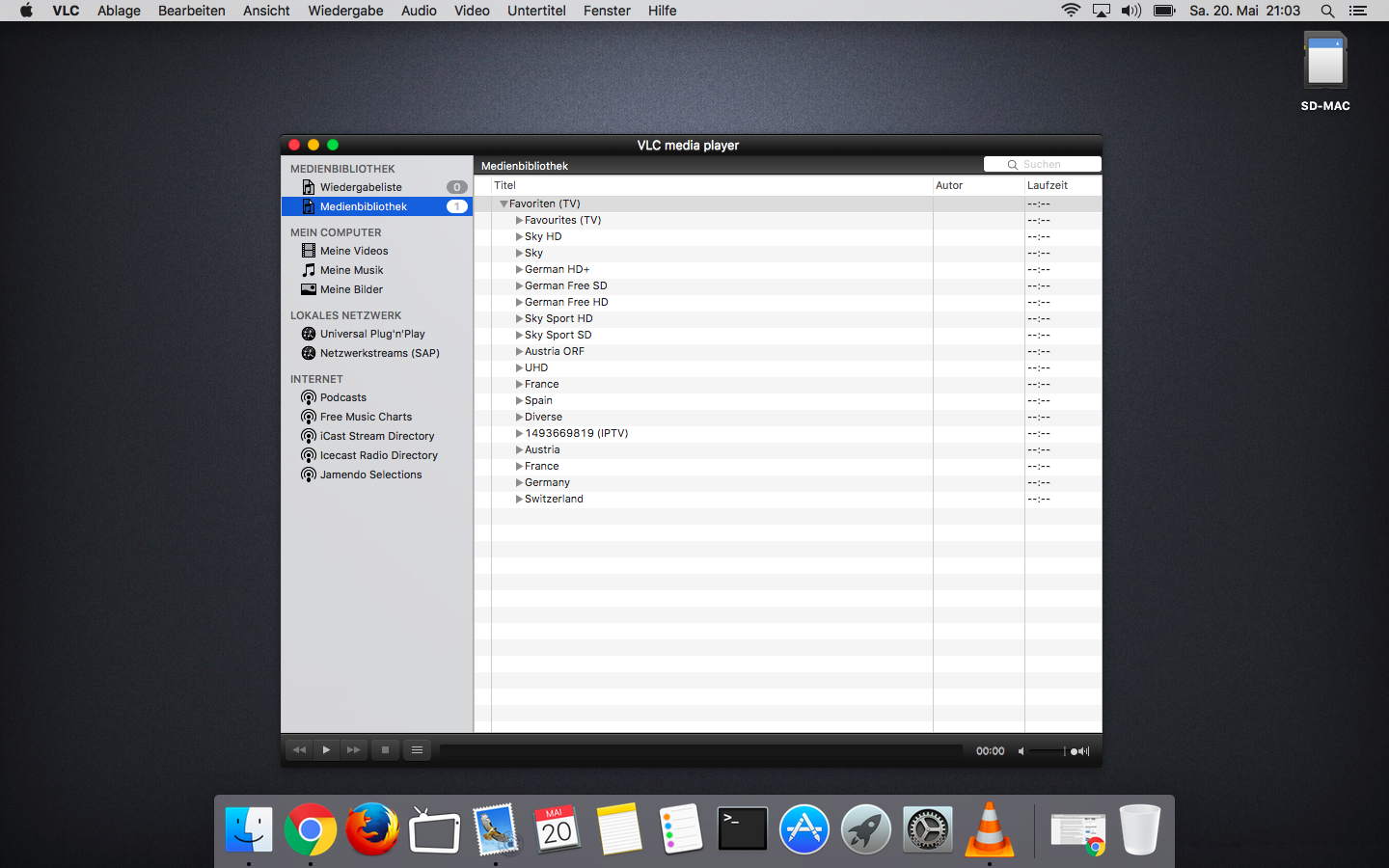Click the rewind/previous track button
This screenshot has width=1389, height=868.
click(x=299, y=750)
